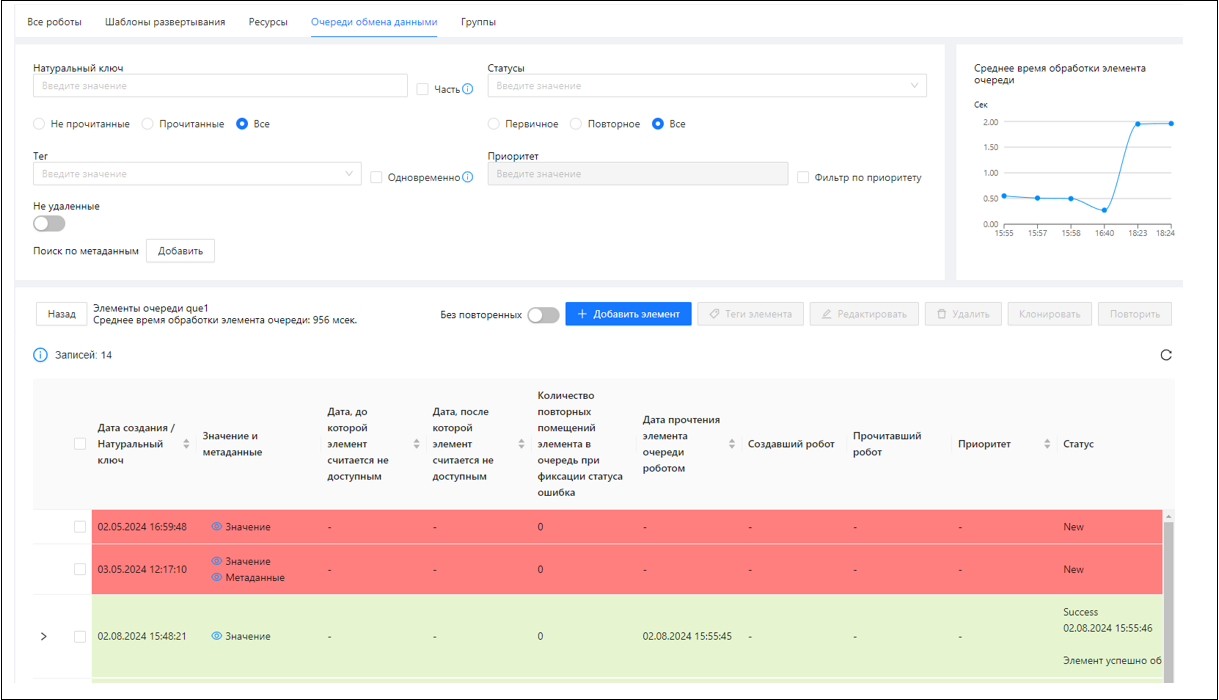View Значение of the 02.08.2024 15:48:21 row
Image resolution: width=1219 pixels, height=700 pixels.
(x=240, y=636)
